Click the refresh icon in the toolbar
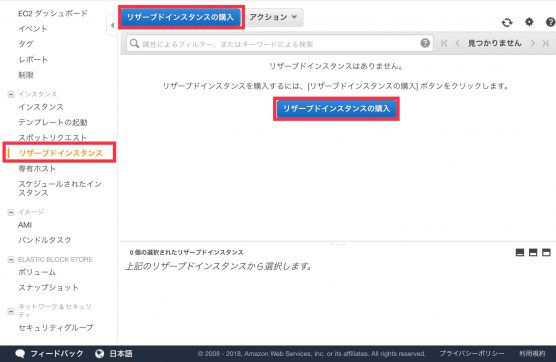The height and width of the screenshot is (362, 556). pyautogui.click(x=507, y=23)
